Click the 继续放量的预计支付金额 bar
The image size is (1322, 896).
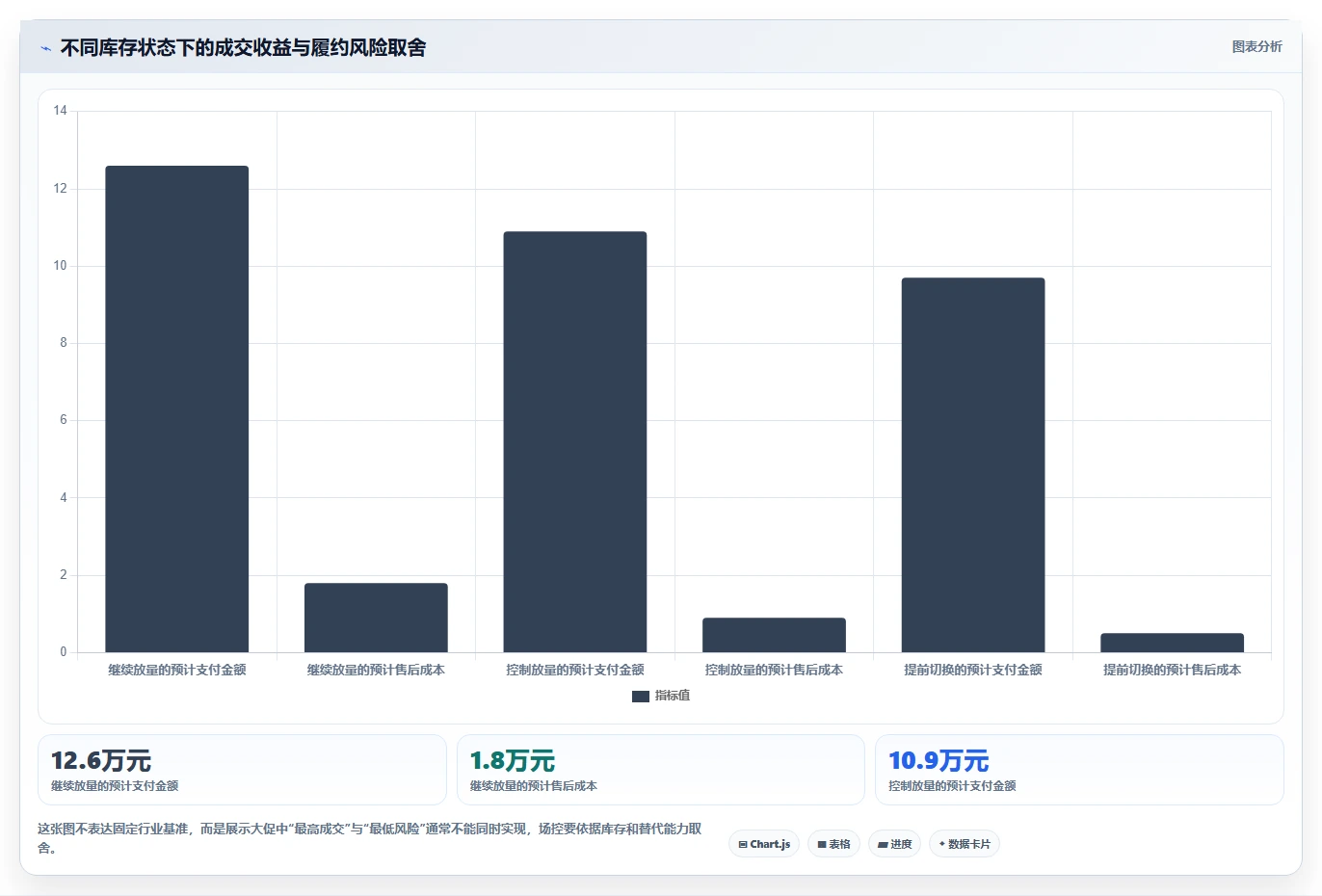(x=177, y=409)
